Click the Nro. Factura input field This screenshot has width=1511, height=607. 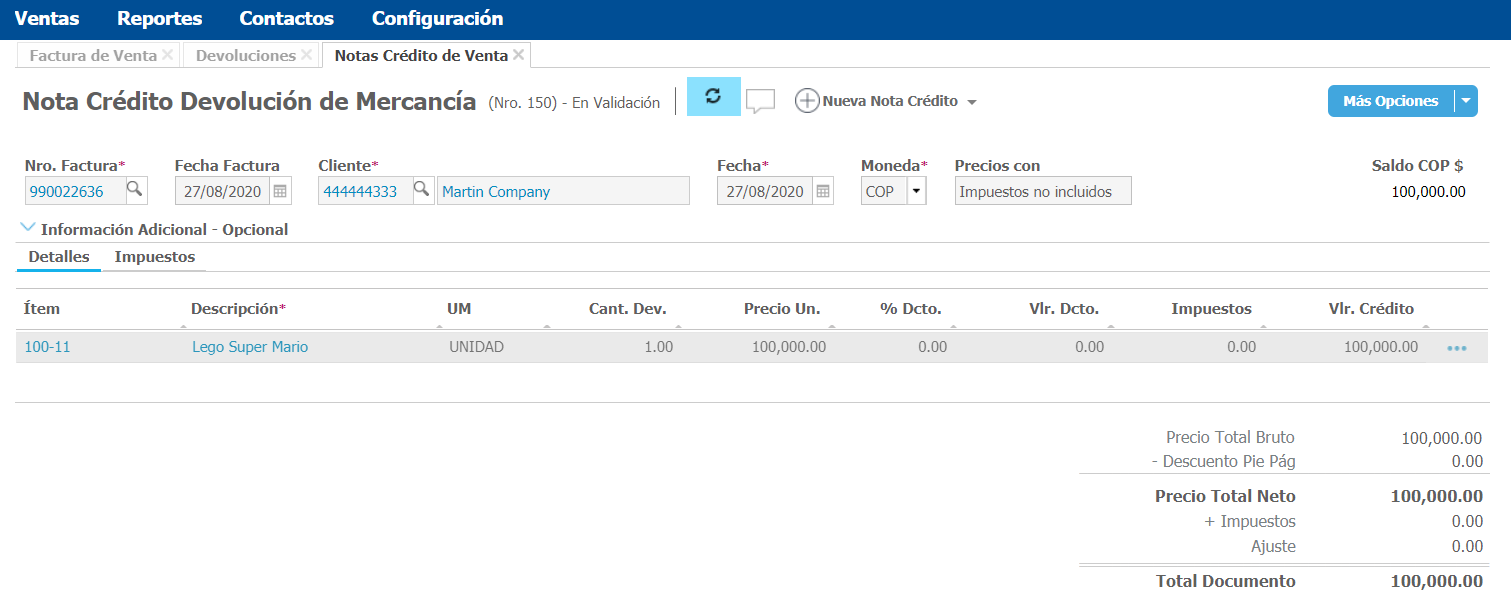[74, 191]
